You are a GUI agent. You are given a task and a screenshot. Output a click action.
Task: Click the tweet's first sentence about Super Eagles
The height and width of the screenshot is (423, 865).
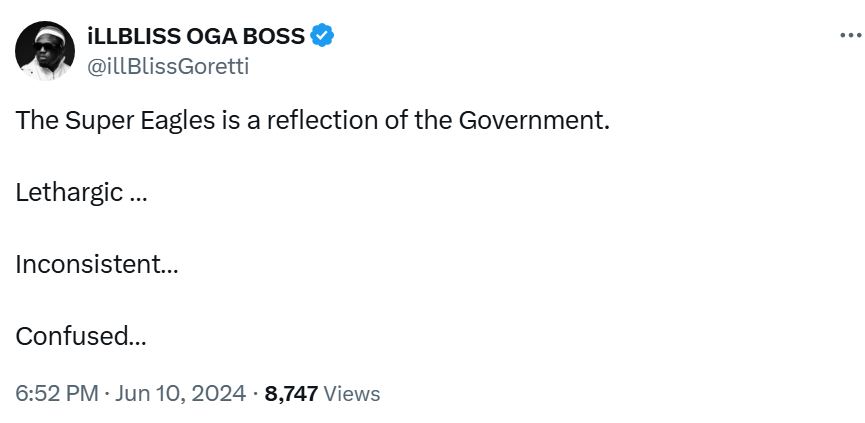click(x=312, y=122)
